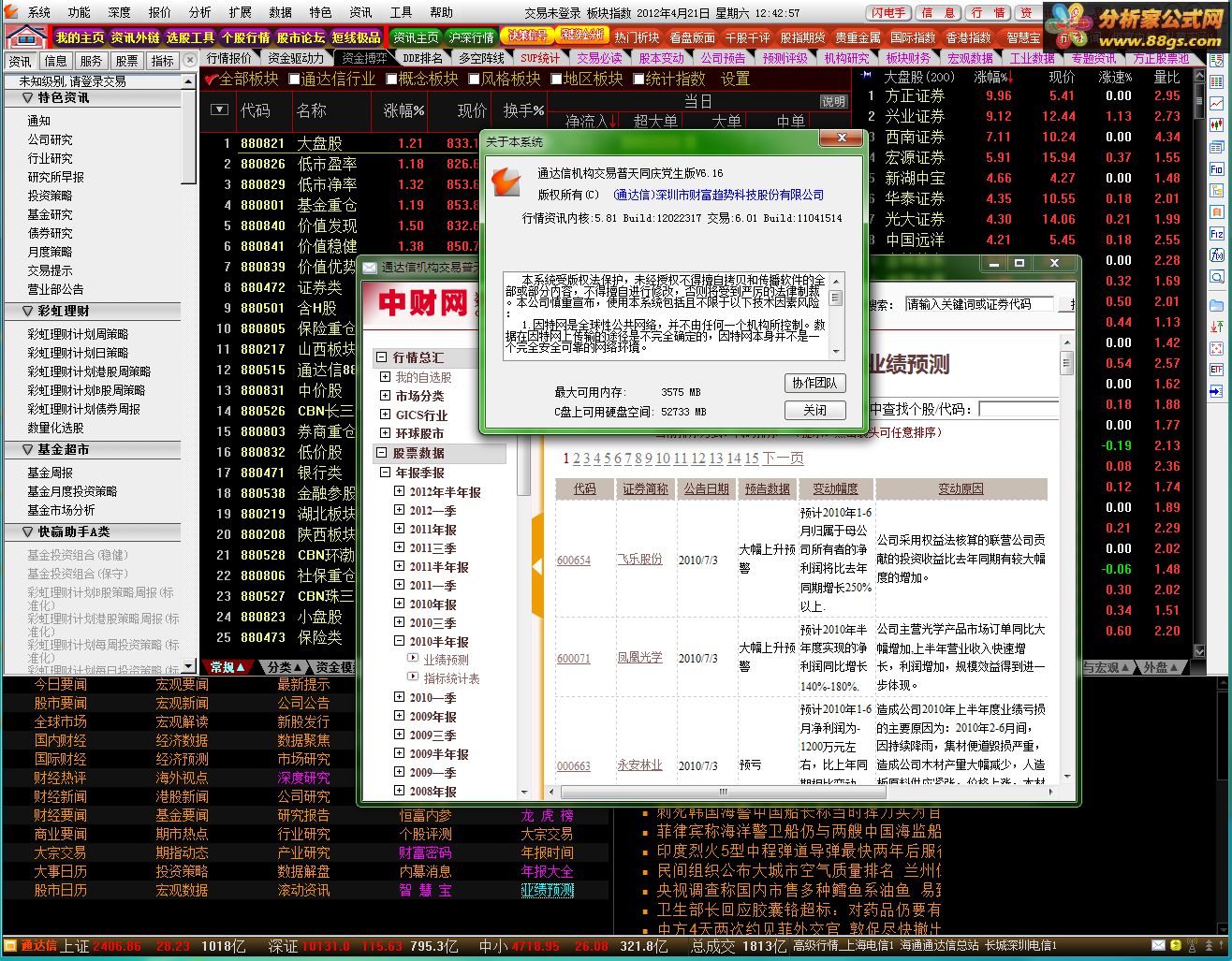1232x961 pixels.
Task: Open the 通达信 company link in the about dialog
Action: (x=719, y=195)
